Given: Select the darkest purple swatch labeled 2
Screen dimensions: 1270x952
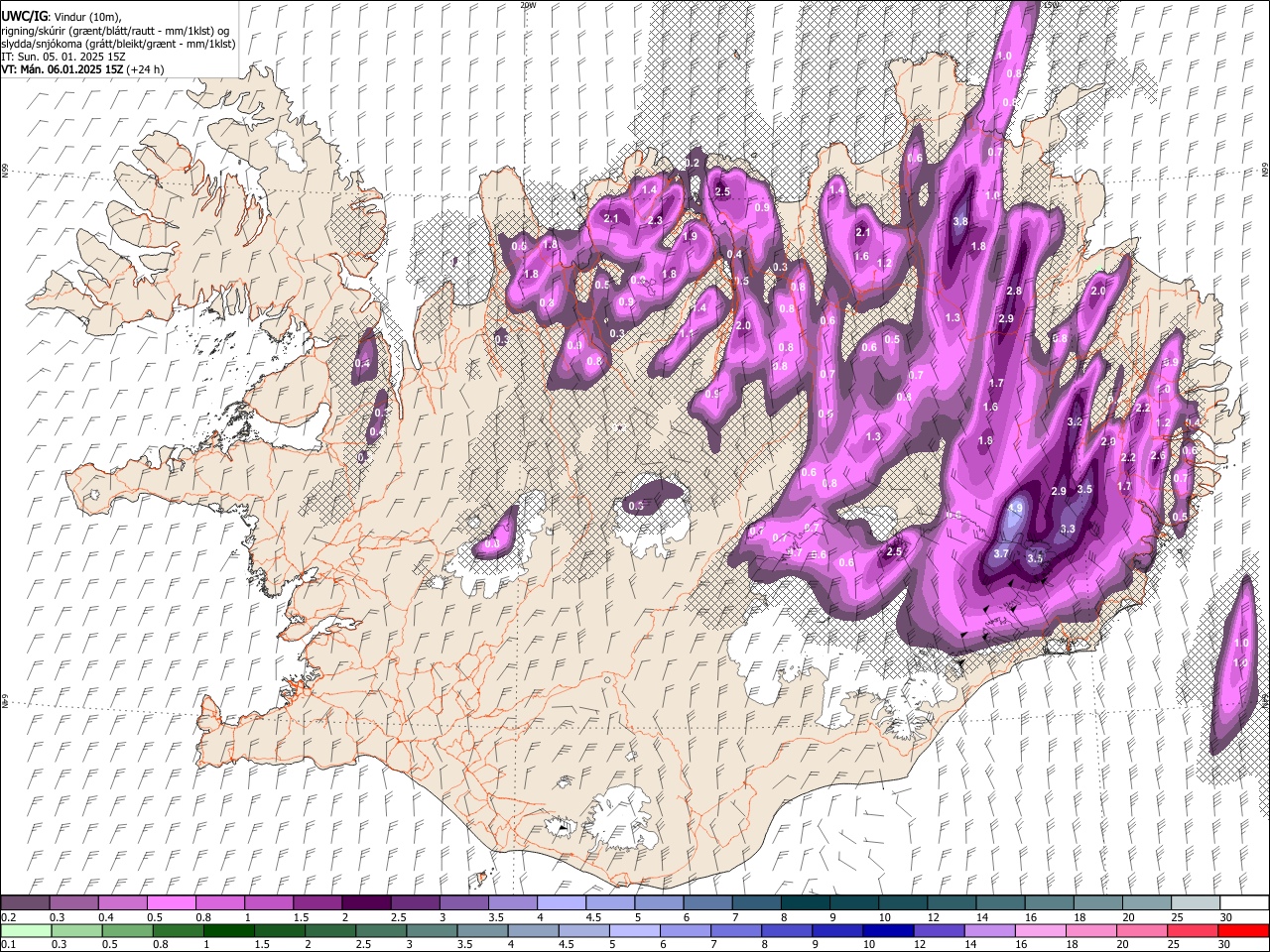Looking at the screenshot, I should 366,903.
